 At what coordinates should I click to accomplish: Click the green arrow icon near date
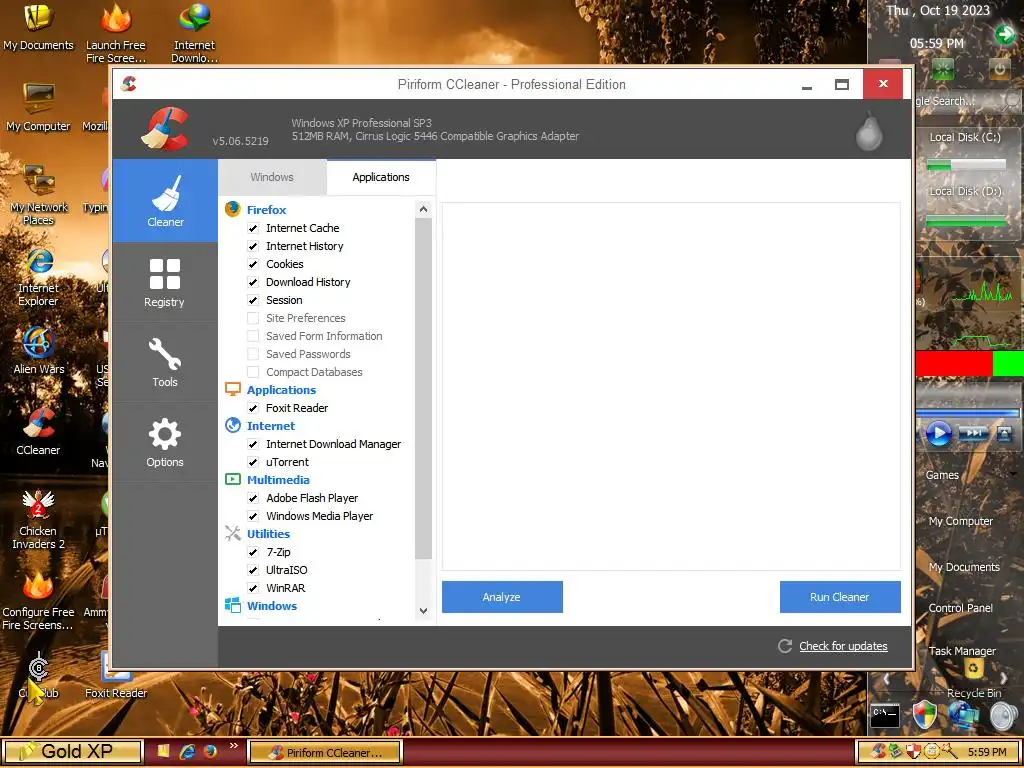pos(1004,34)
